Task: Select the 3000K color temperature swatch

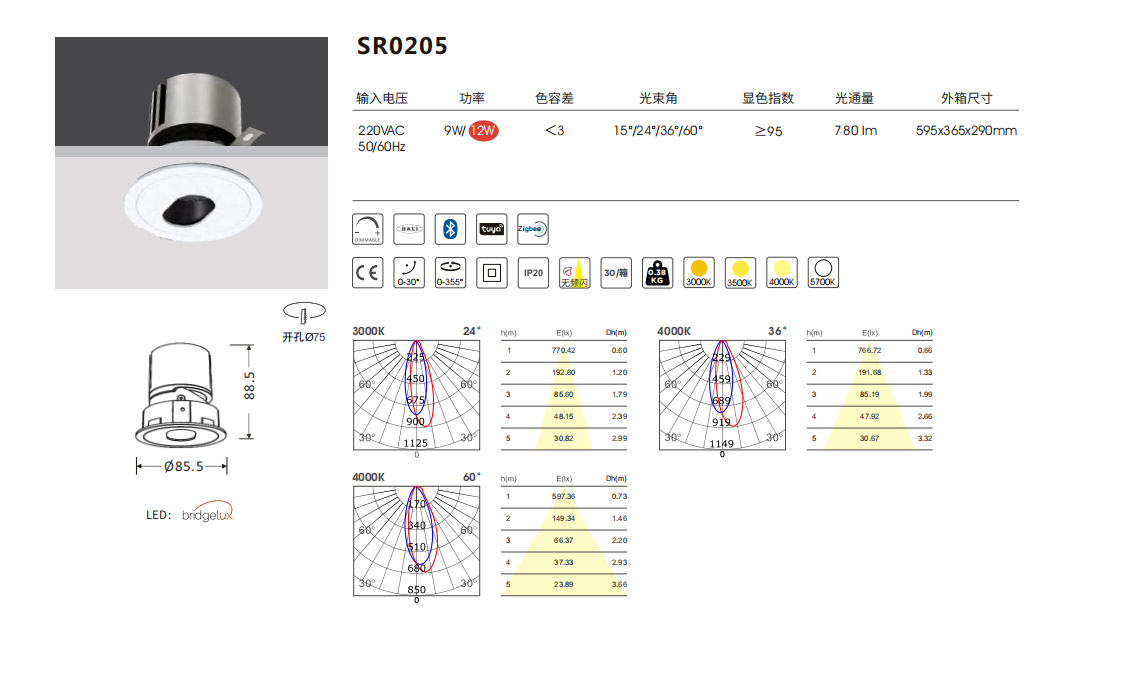Action: tap(699, 273)
